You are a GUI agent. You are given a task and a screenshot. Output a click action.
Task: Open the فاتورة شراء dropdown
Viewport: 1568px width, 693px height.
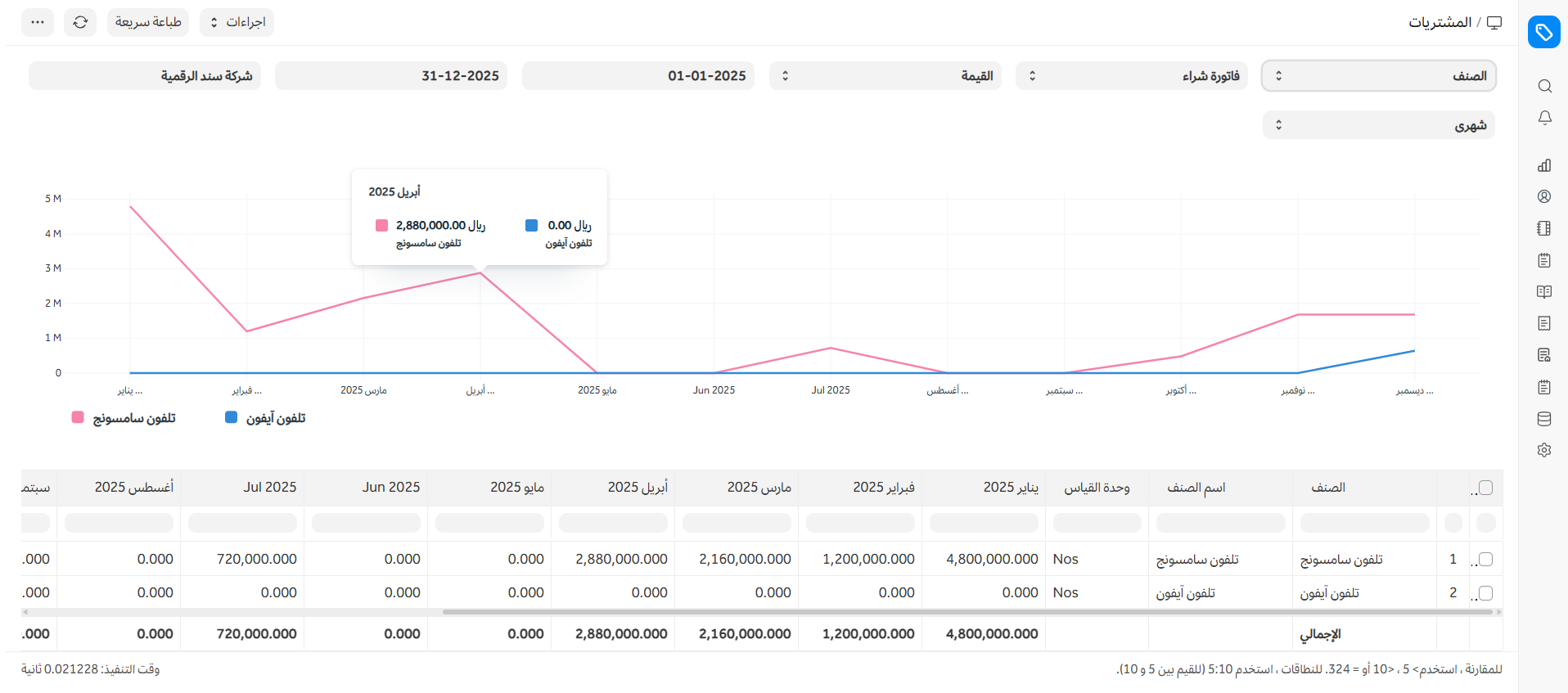coord(1131,76)
